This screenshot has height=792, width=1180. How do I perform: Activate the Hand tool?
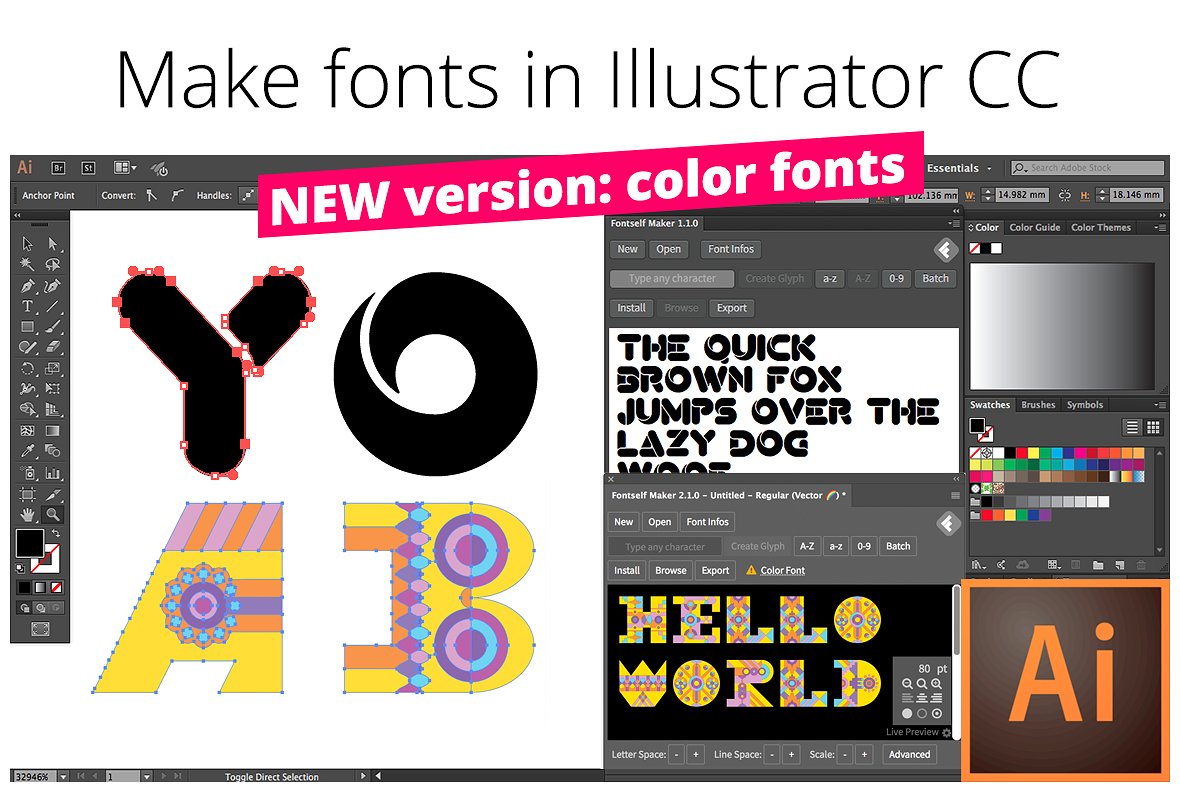coord(28,515)
